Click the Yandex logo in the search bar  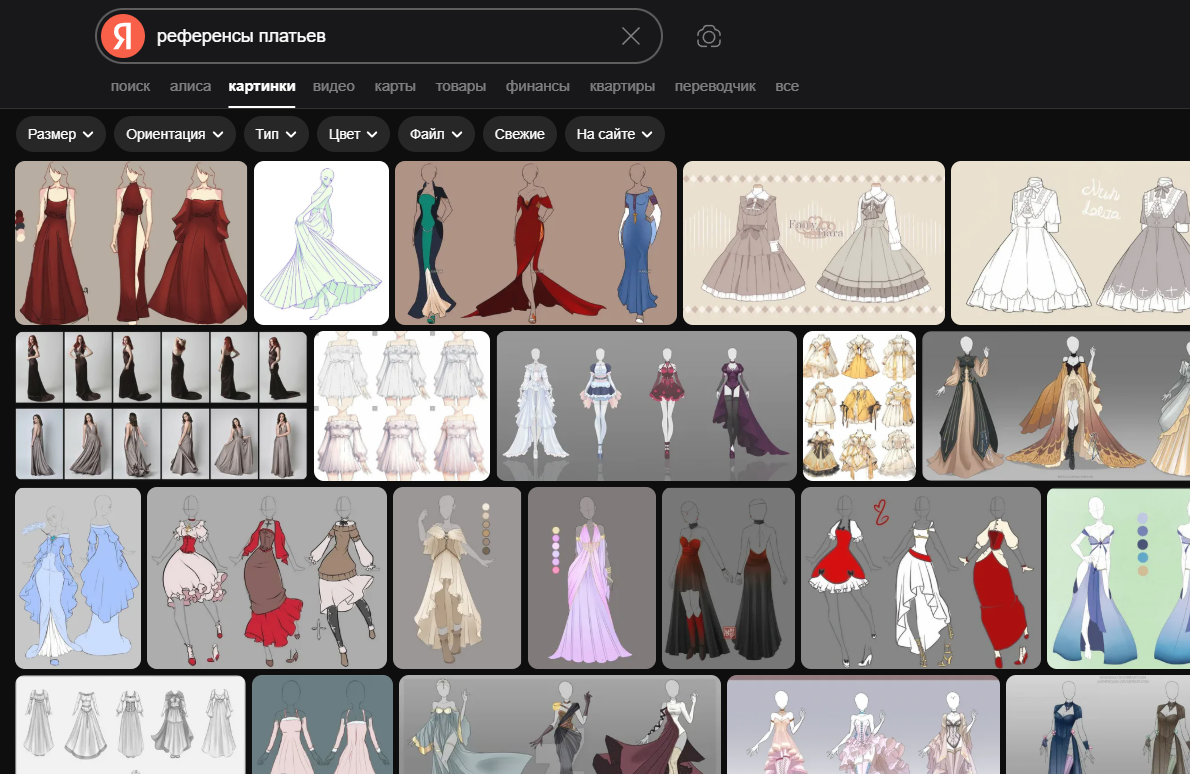[122, 37]
